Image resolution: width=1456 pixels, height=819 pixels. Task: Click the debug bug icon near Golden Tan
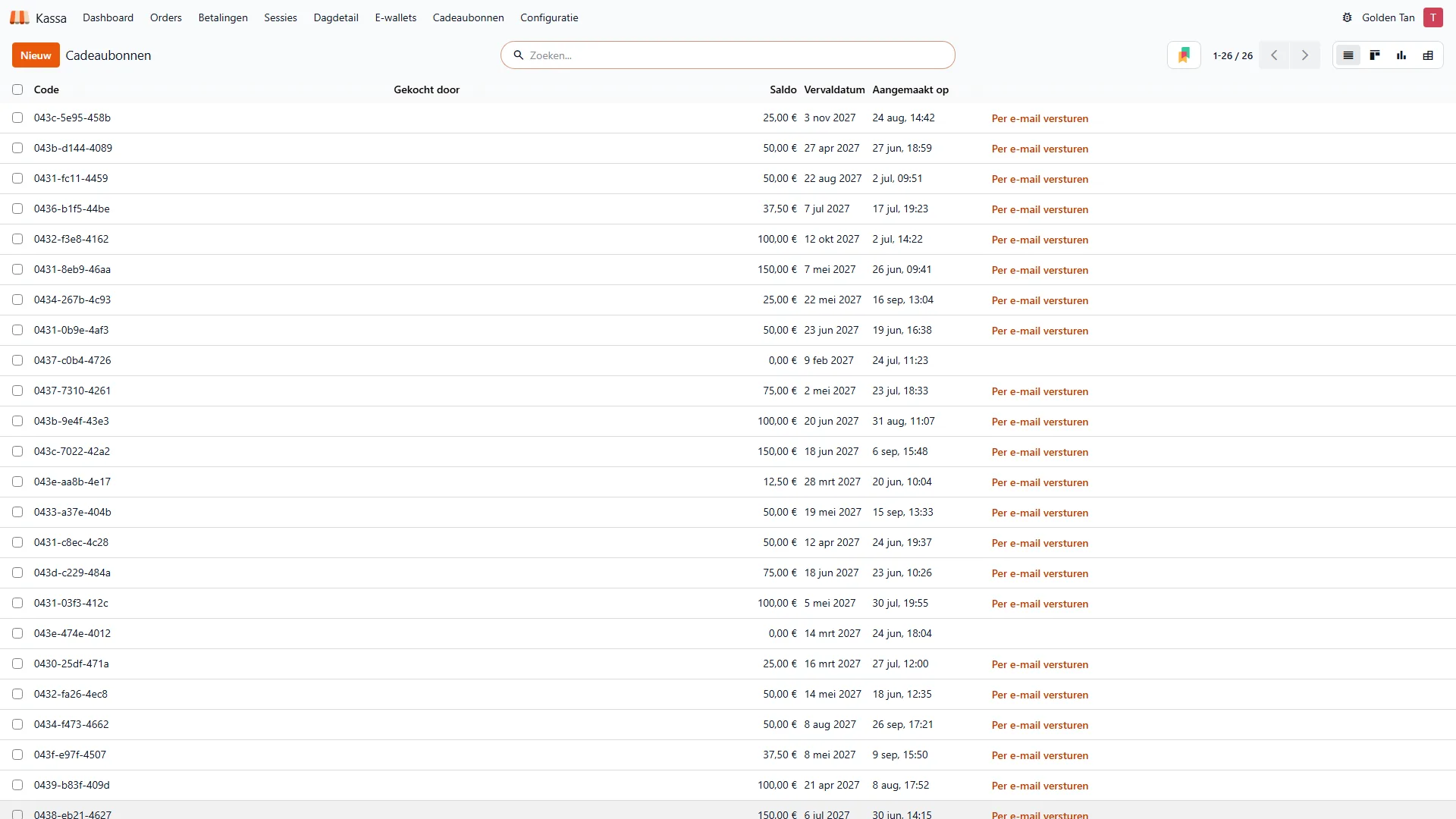[x=1347, y=17]
